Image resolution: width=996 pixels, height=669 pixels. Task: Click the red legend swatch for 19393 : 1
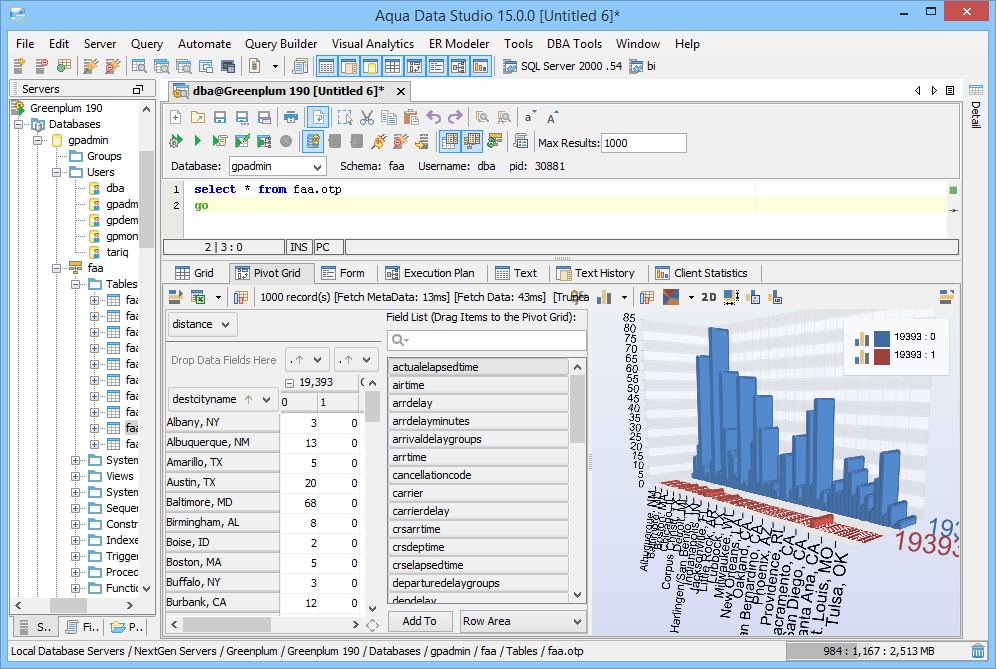[882, 356]
